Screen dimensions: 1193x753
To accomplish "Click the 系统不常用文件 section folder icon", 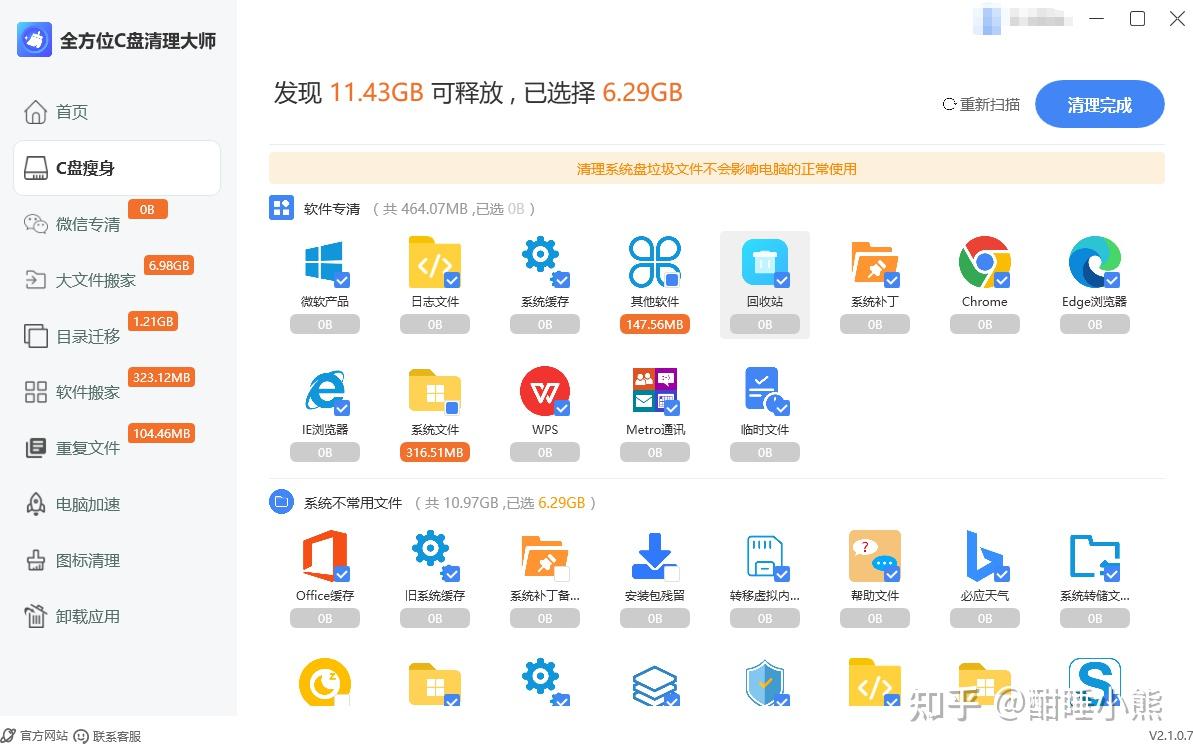I will pyautogui.click(x=282, y=502).
